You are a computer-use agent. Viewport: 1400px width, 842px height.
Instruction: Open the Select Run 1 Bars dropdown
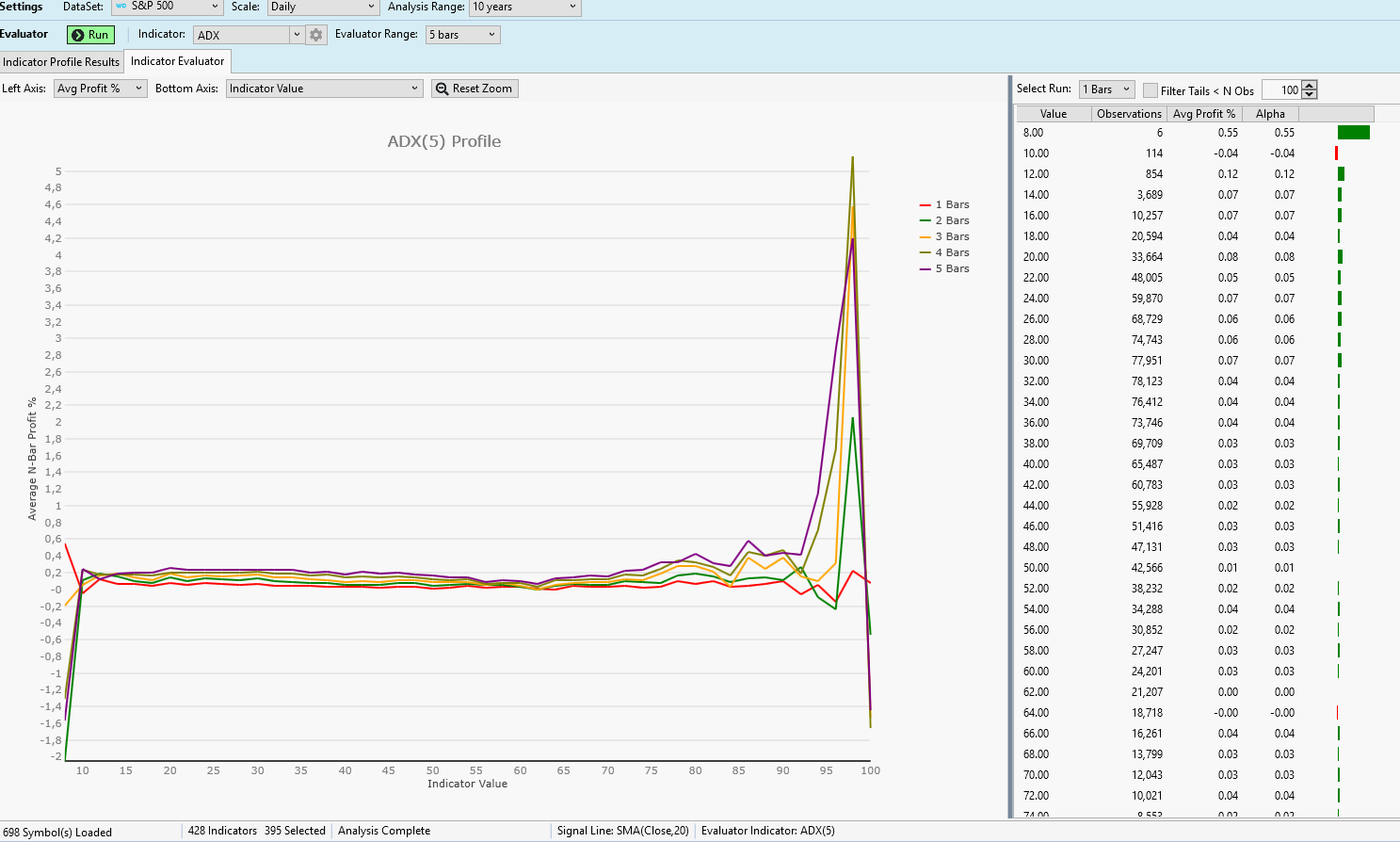tap(1126, 89)
